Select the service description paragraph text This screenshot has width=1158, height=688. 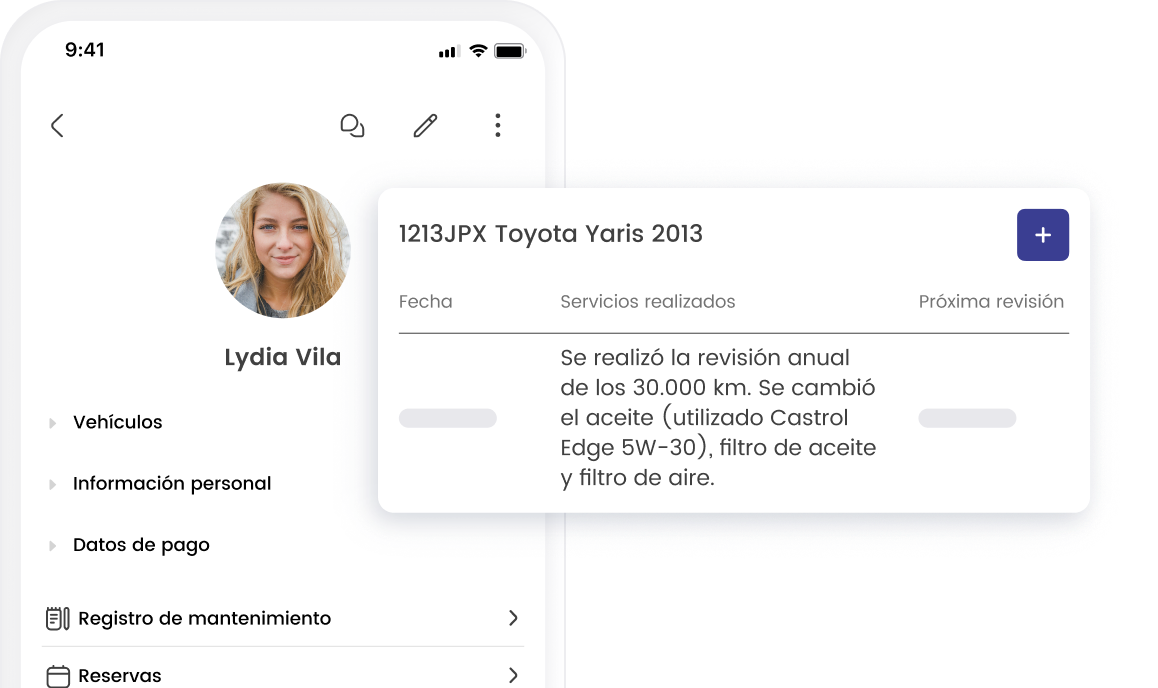coord(719,417)
